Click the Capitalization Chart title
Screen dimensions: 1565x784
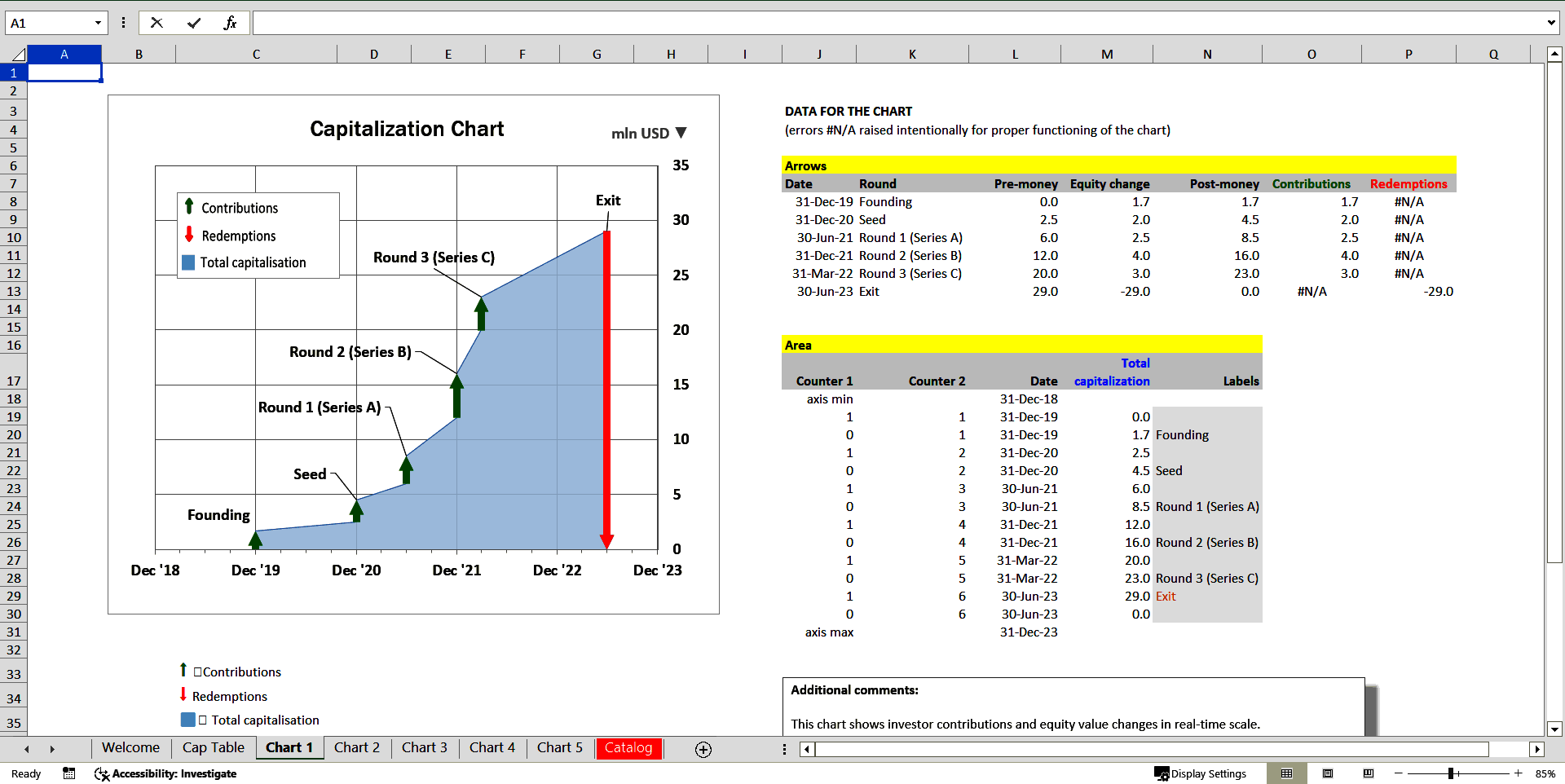coord(407,129)
